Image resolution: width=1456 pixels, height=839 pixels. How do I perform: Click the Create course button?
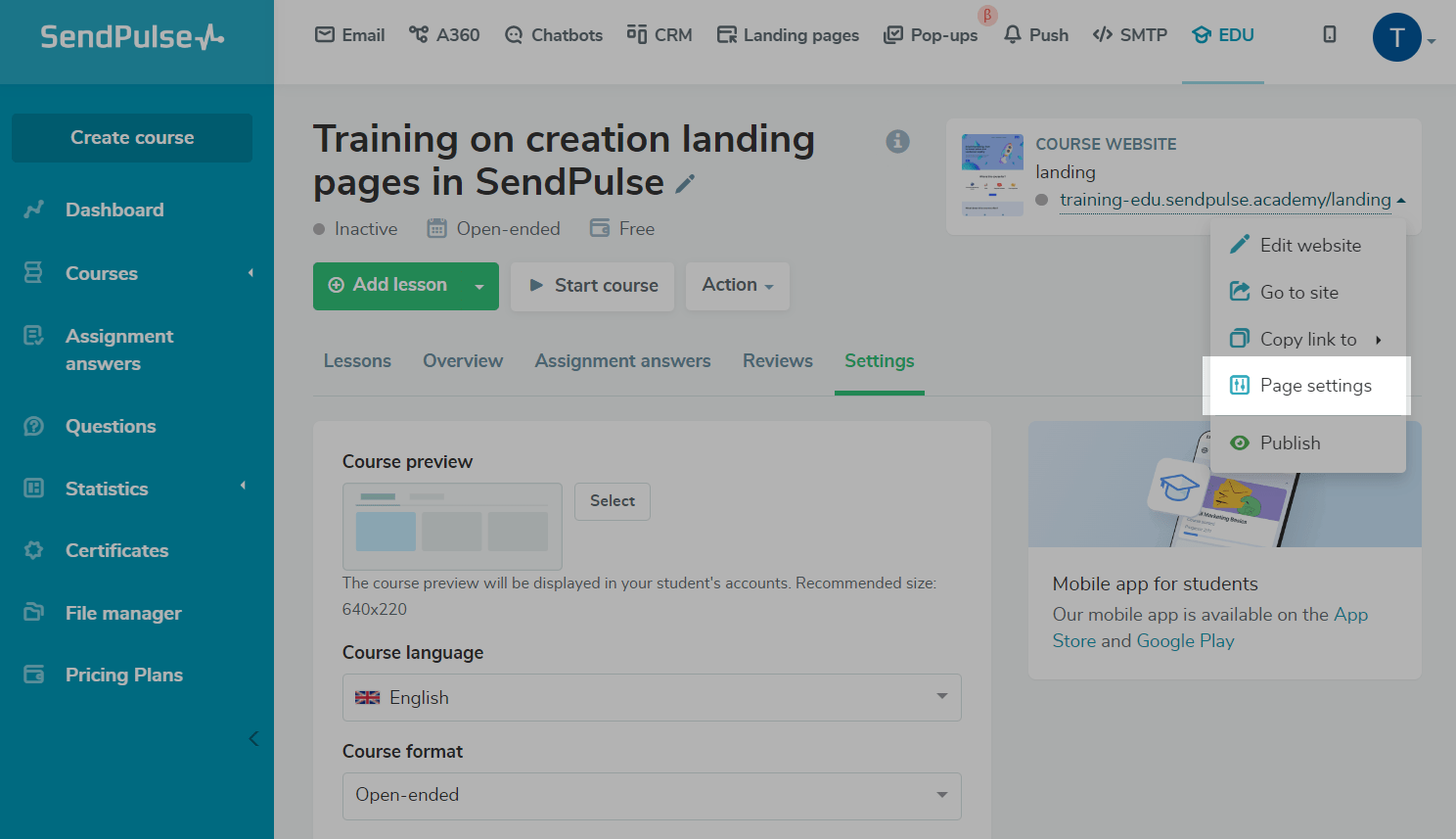click(132, 138)
